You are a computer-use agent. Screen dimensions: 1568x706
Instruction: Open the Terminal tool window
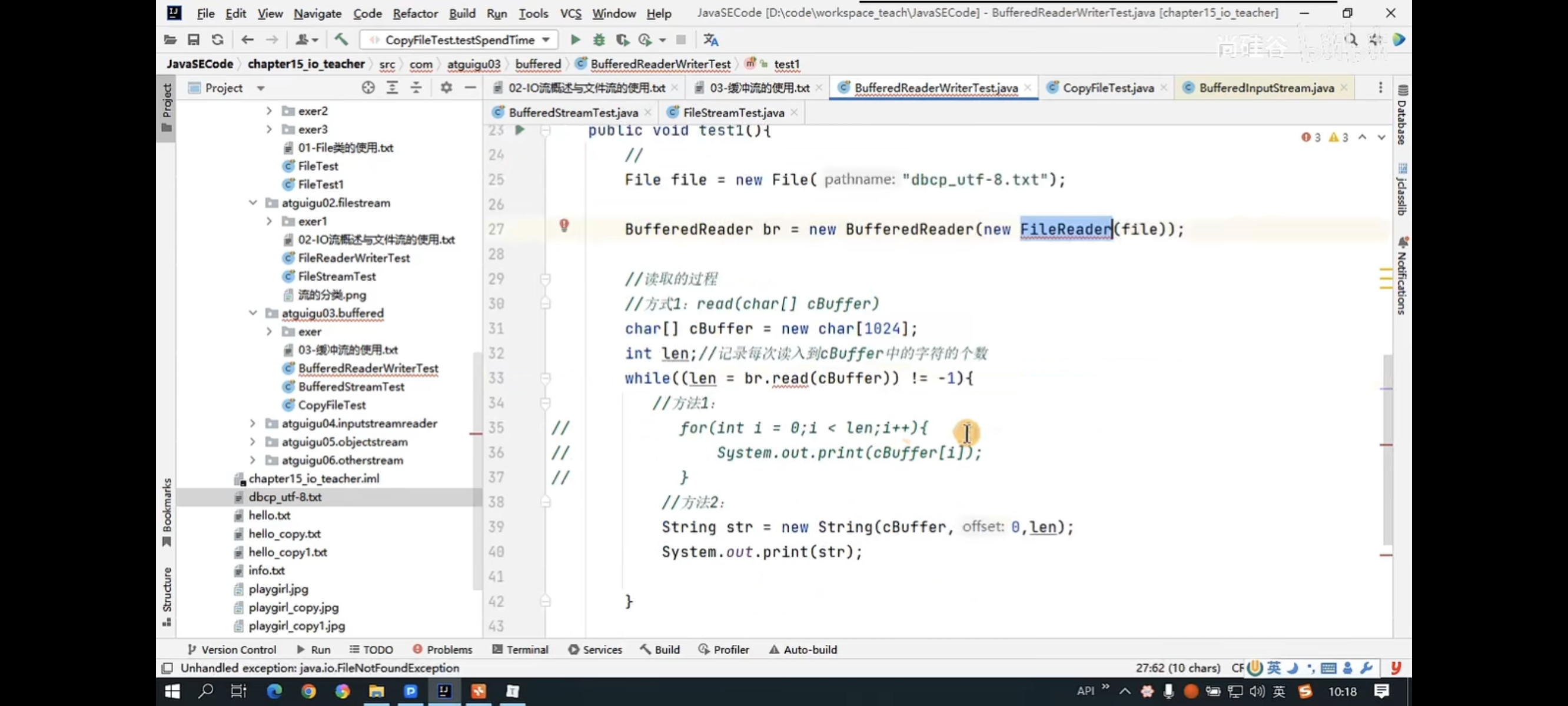[520, 650]
